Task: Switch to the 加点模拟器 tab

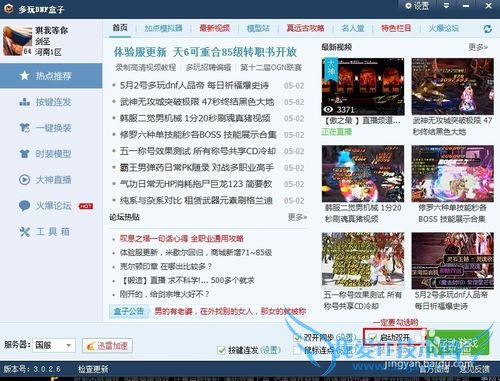Action: coord(163,28)
